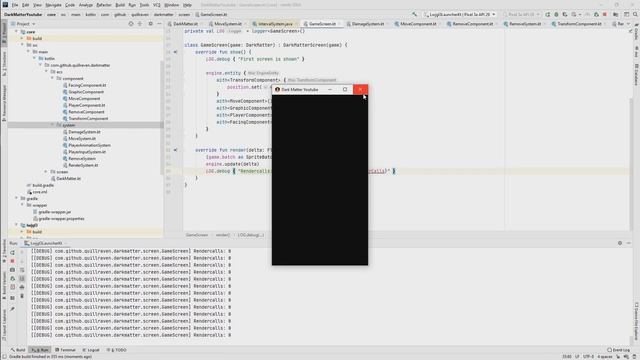Click the build hammer icon

[x=415, y=14]
